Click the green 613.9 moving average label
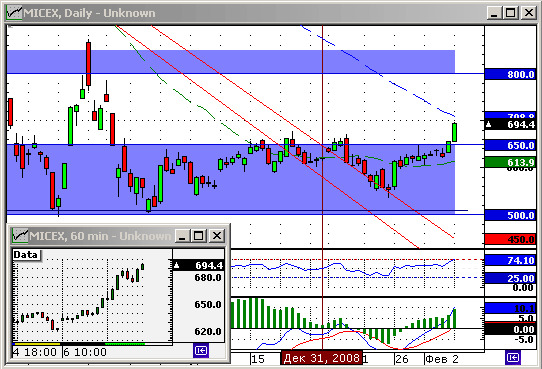 click(511, 162)
